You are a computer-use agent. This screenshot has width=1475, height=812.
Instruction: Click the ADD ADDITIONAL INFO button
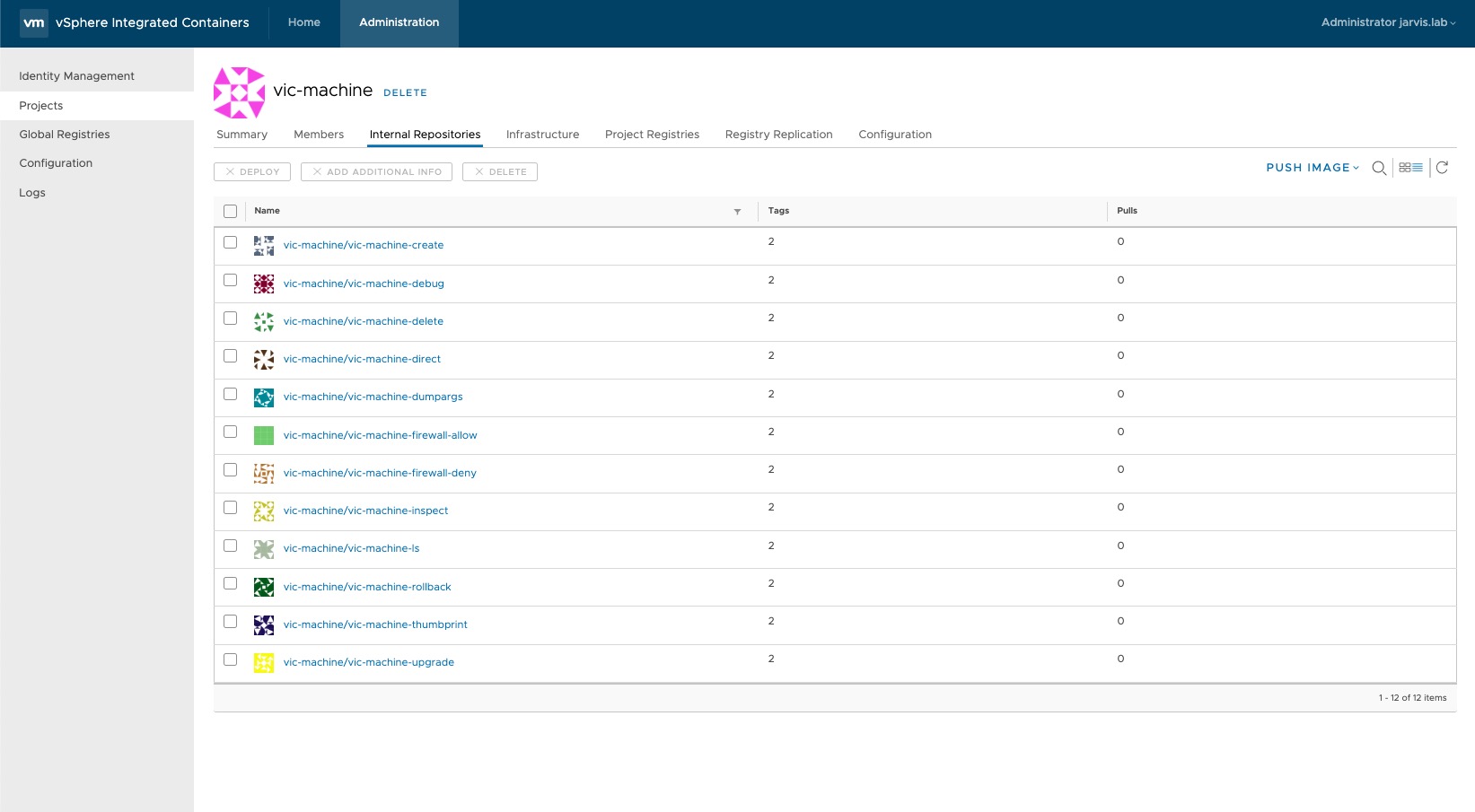coord(376,171)
